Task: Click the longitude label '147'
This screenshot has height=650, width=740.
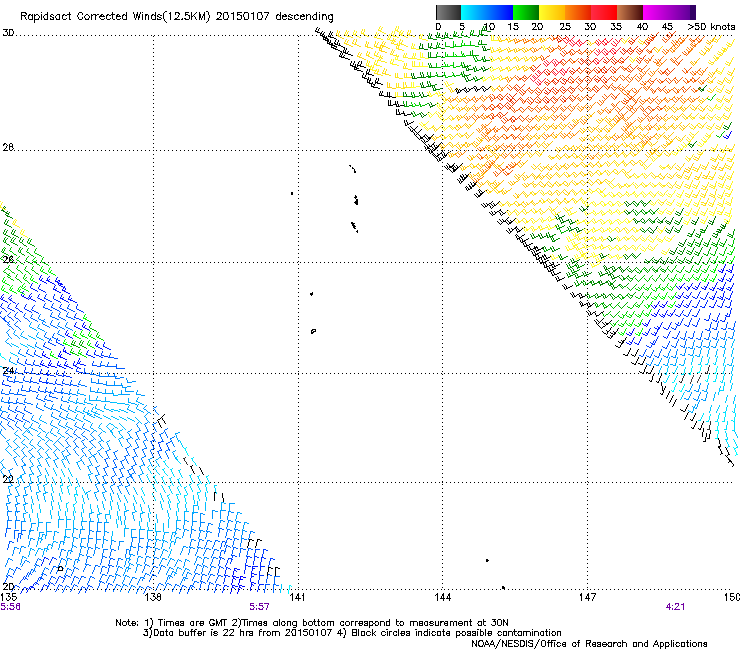Action: point(587,597)
